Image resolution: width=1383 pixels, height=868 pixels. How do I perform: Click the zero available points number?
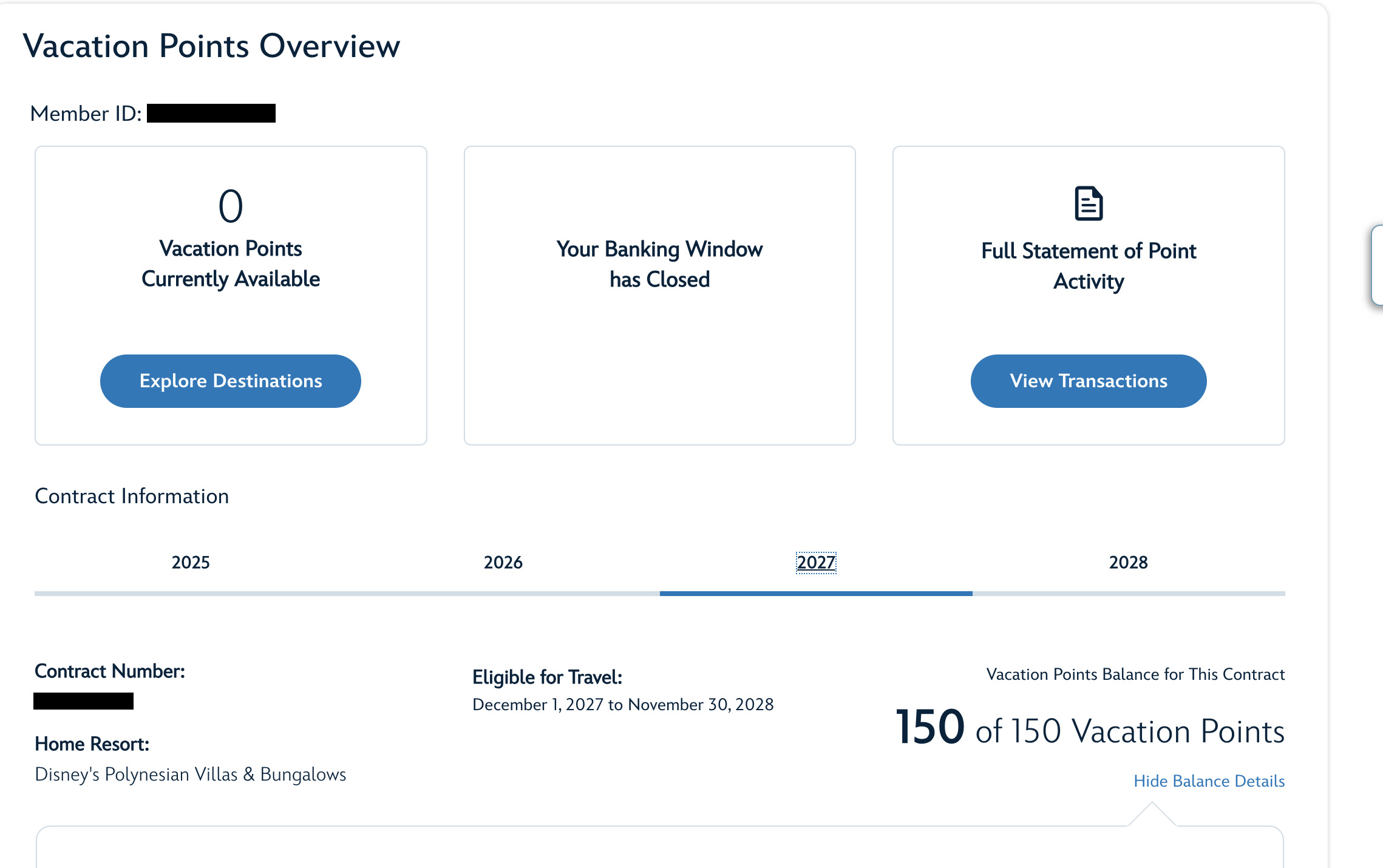click(231, 206)
